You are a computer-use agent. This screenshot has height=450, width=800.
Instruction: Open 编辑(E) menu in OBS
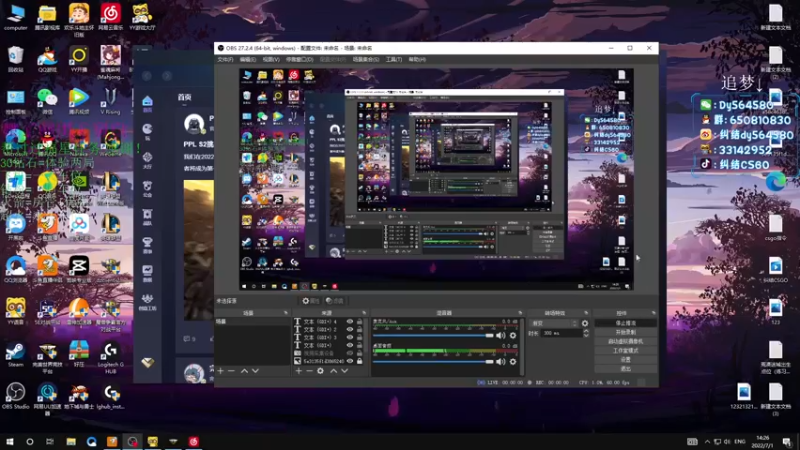point(247,60)
